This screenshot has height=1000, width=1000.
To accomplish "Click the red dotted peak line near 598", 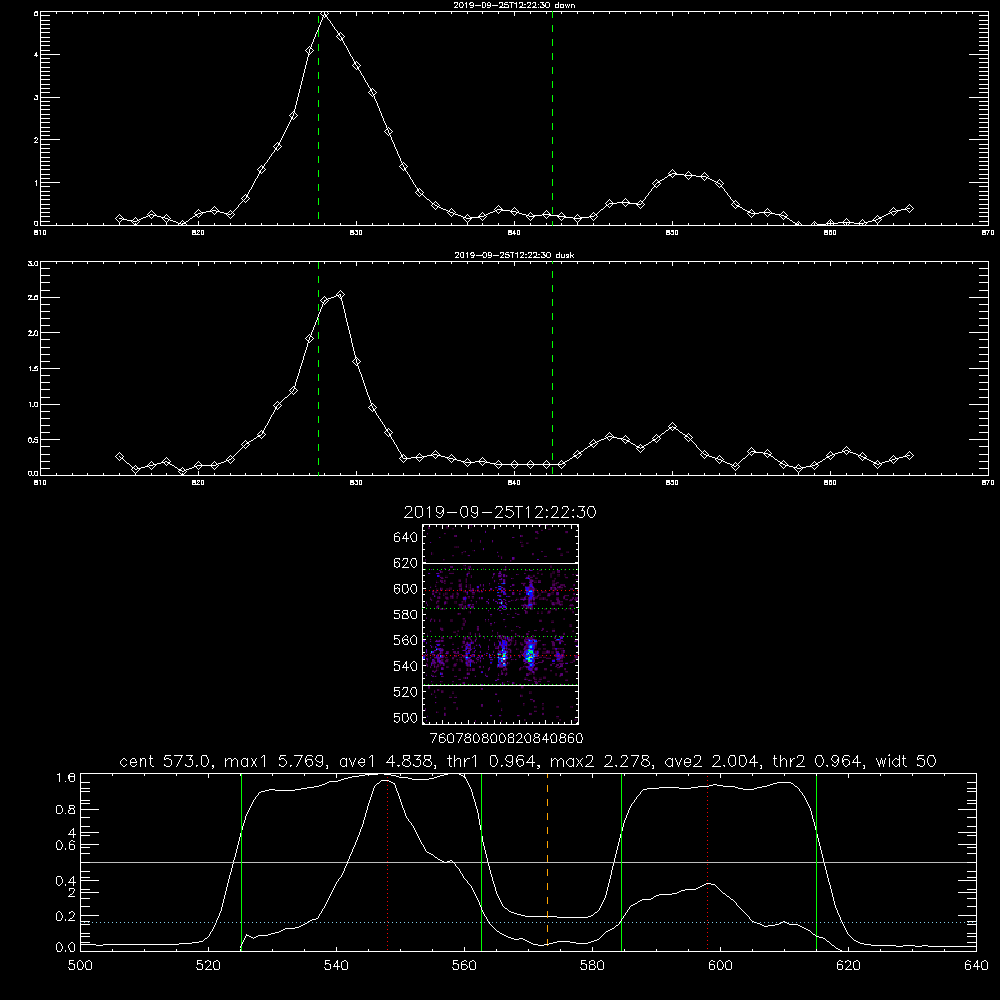I will click(x=707, y=861).
